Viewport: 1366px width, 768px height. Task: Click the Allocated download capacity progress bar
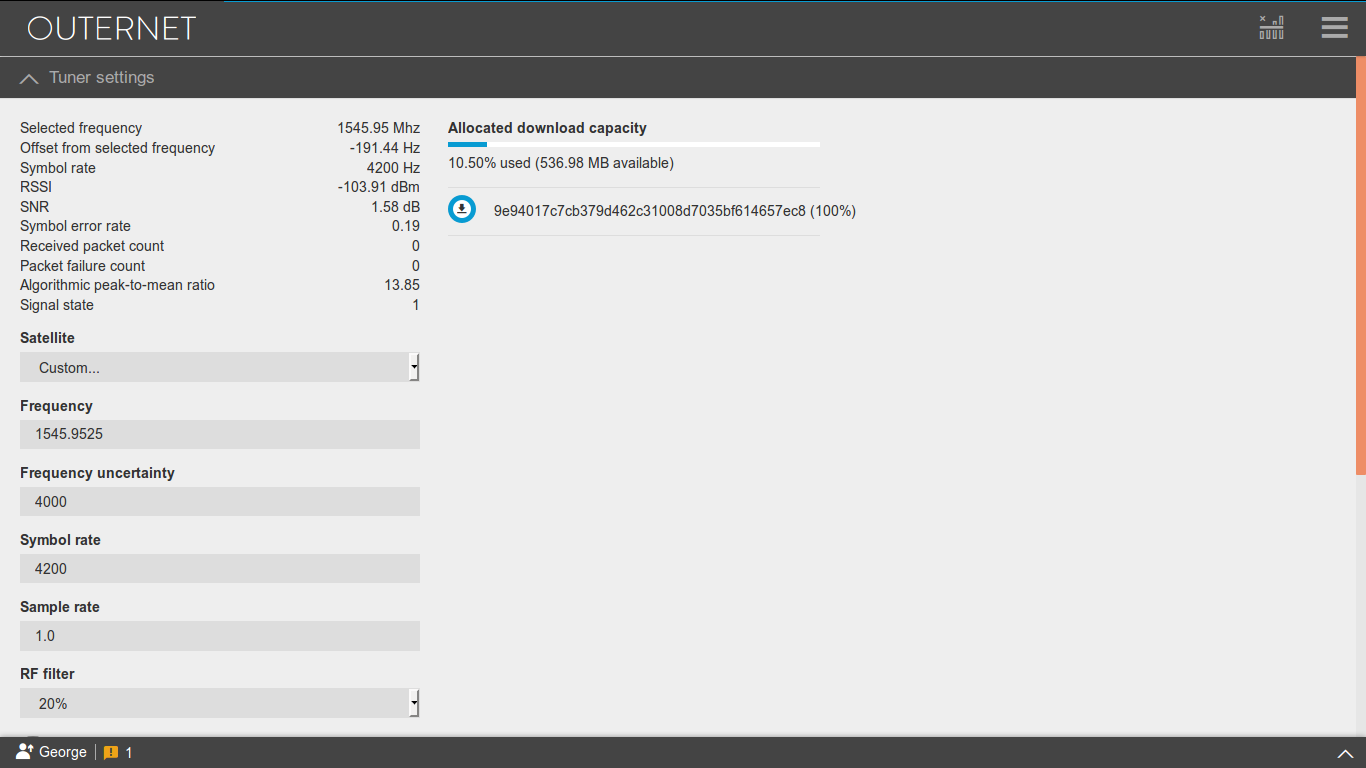[634, 145]
